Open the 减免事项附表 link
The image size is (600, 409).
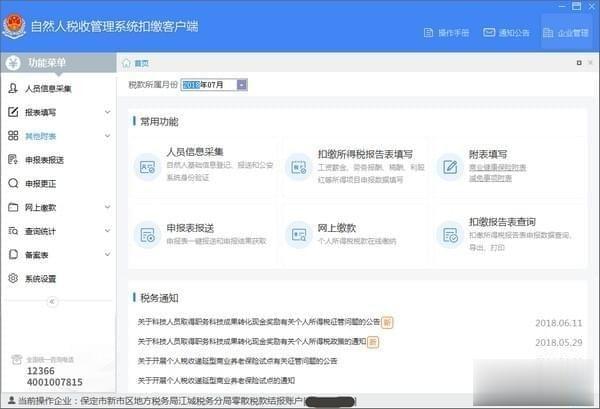(x=491, y=178)
